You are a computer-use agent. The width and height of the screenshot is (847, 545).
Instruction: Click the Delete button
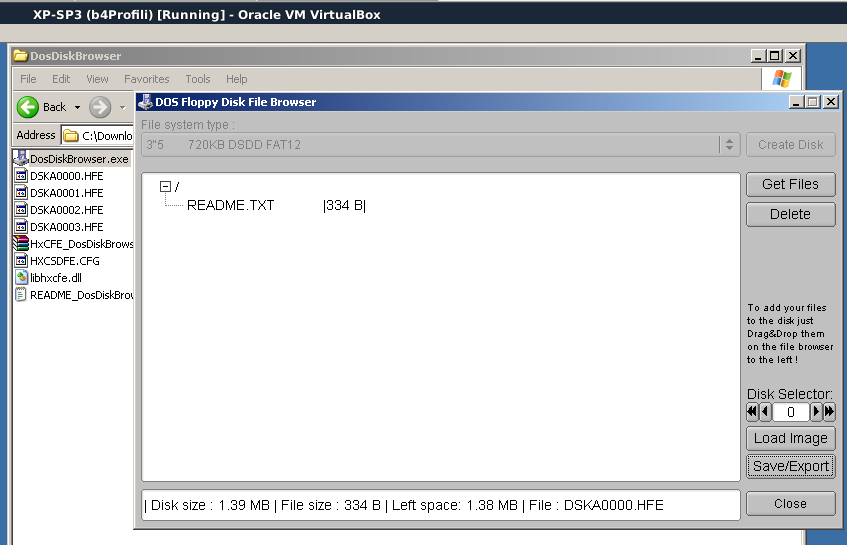[791, 214]
